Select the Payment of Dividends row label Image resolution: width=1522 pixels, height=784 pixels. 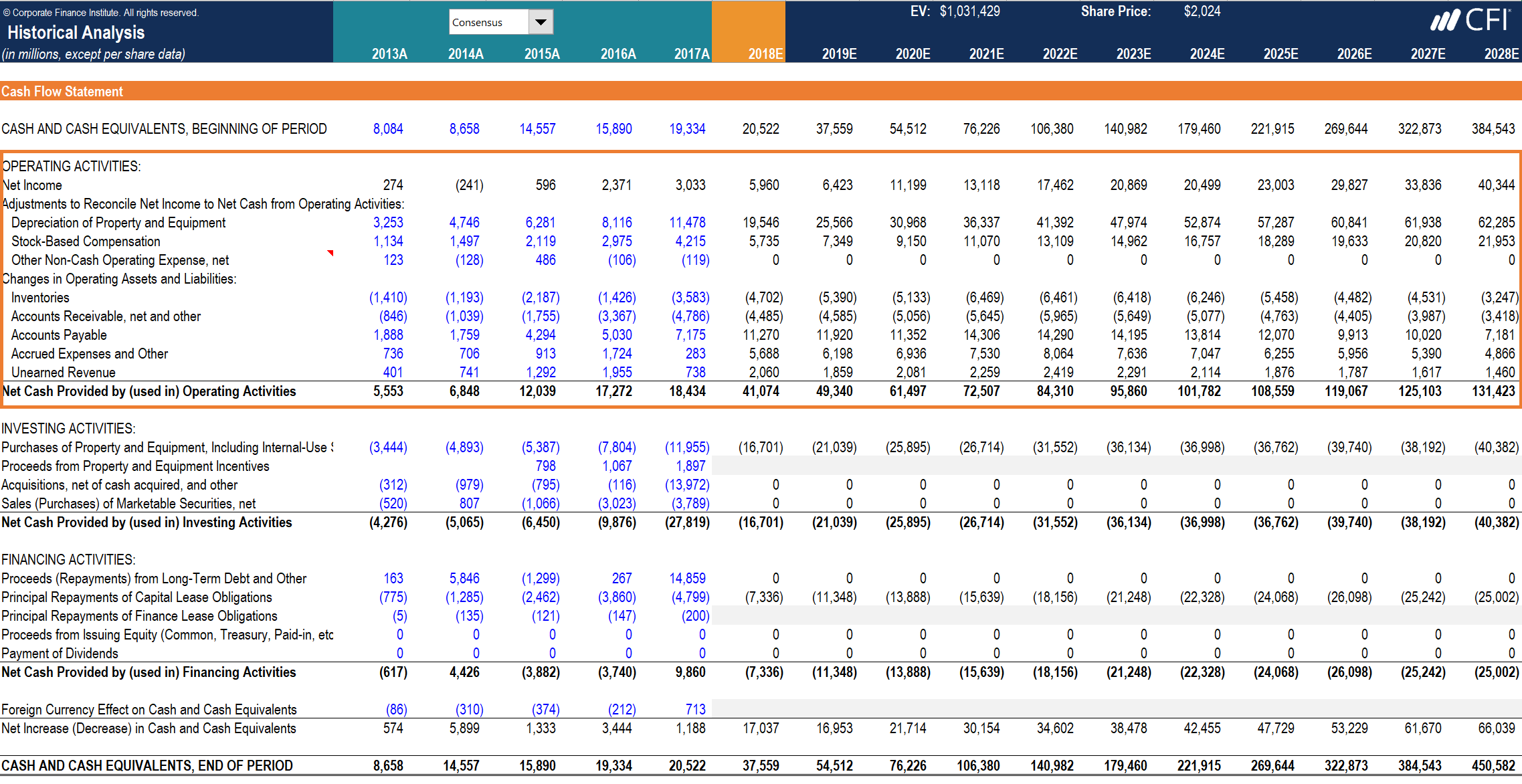(60, 653)
